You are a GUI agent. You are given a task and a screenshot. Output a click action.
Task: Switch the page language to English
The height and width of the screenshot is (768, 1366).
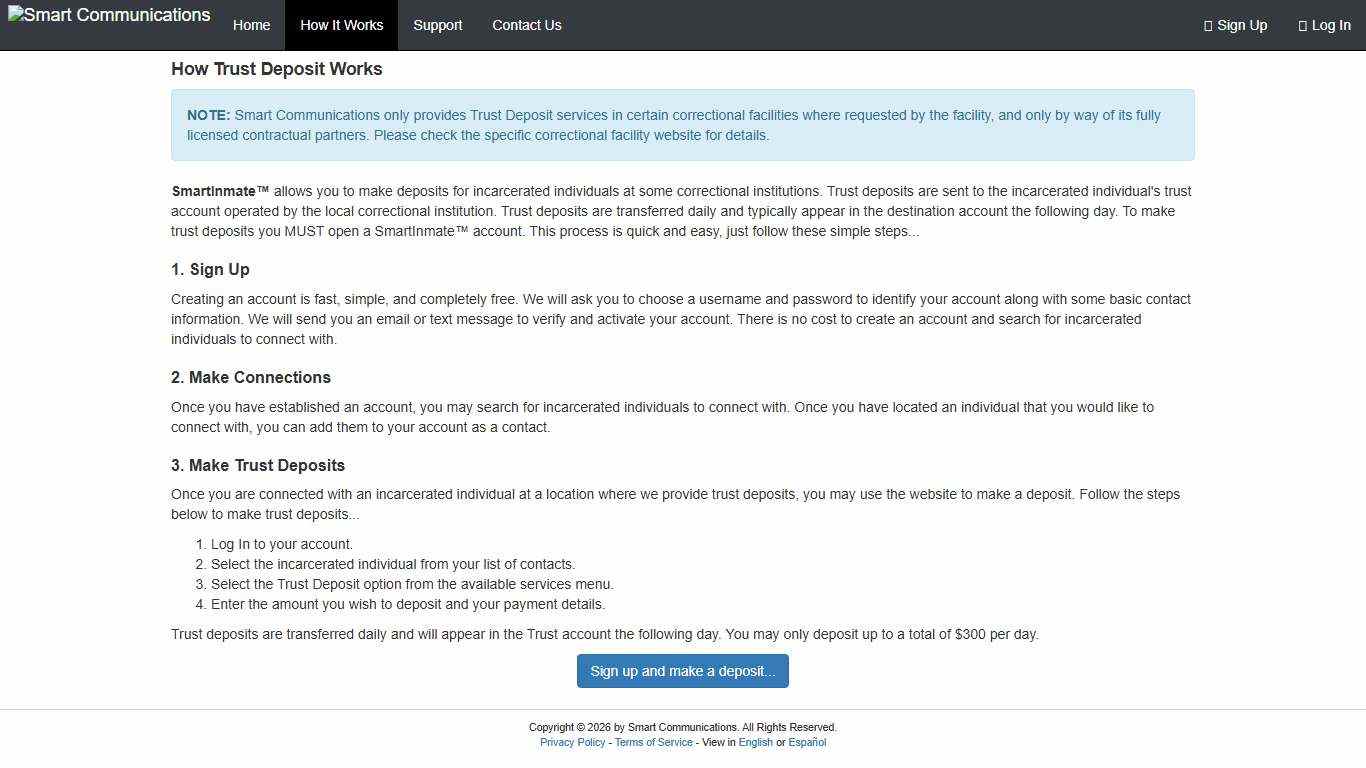[755, 743]
